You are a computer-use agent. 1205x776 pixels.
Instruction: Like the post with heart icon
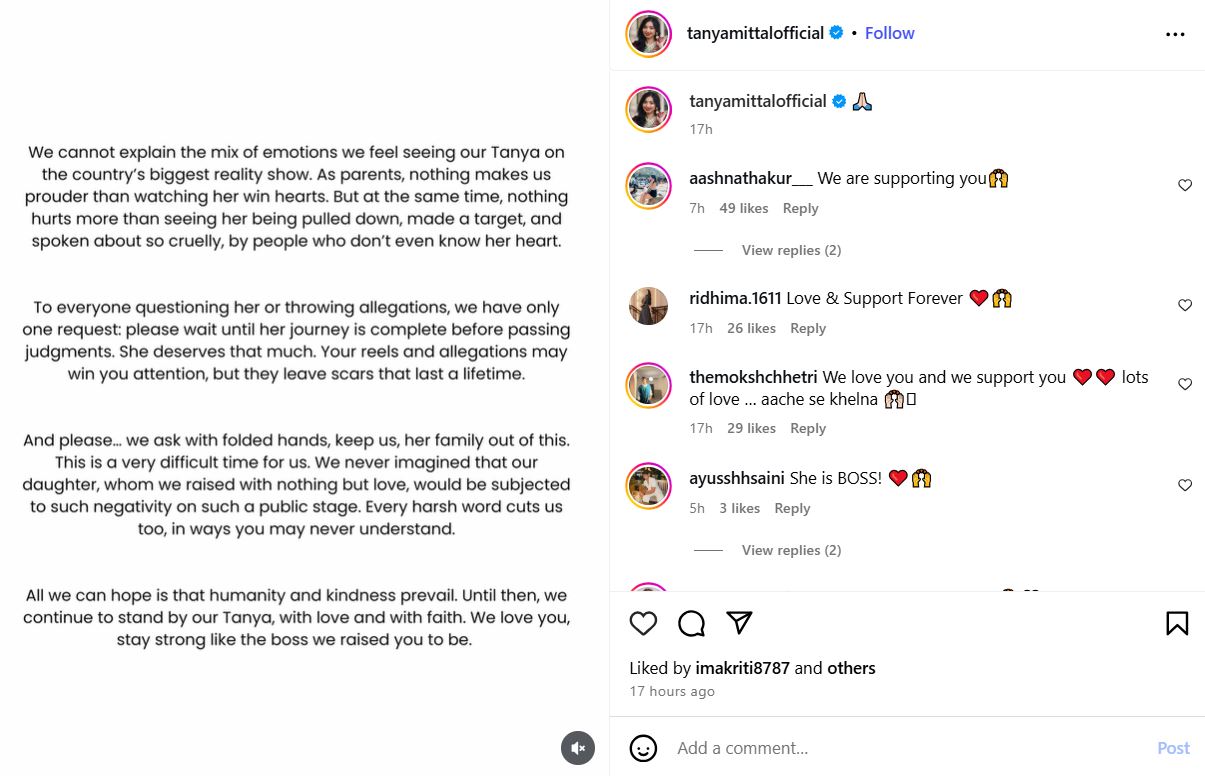(x=643, y=624)
